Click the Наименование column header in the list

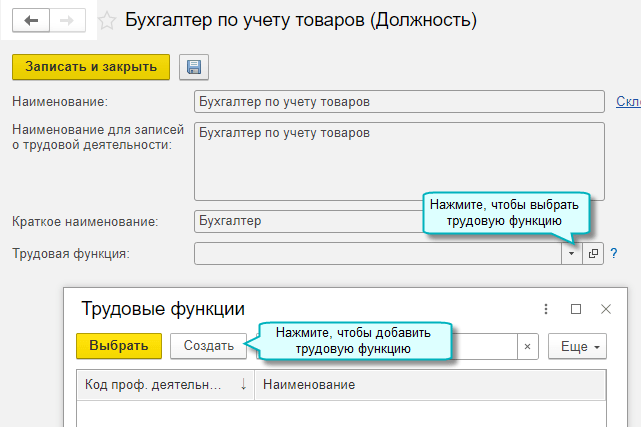tap(430, 385)
